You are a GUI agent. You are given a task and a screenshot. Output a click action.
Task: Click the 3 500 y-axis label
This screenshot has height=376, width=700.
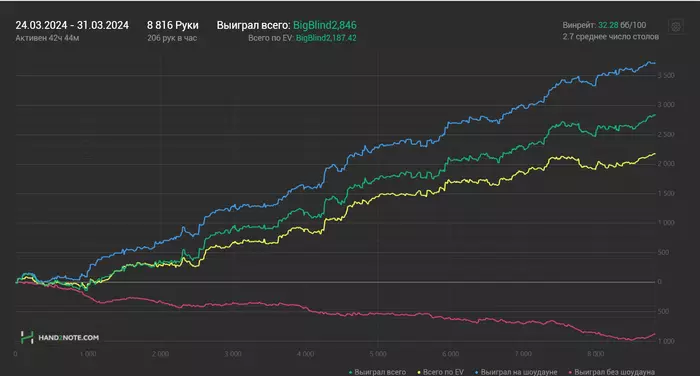click(x=666, y=75)
